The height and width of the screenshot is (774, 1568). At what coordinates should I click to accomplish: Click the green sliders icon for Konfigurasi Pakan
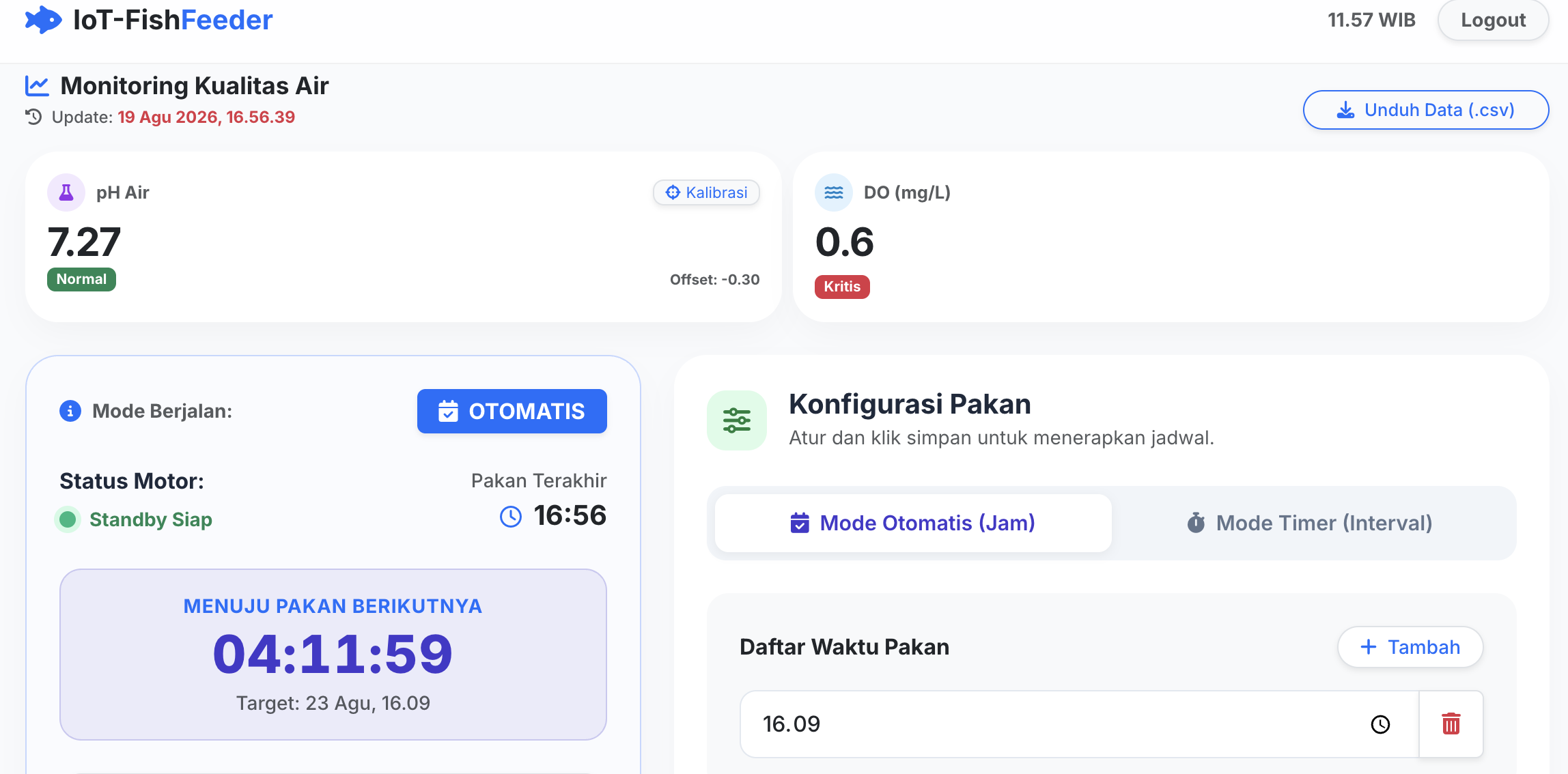pos(737,420)
